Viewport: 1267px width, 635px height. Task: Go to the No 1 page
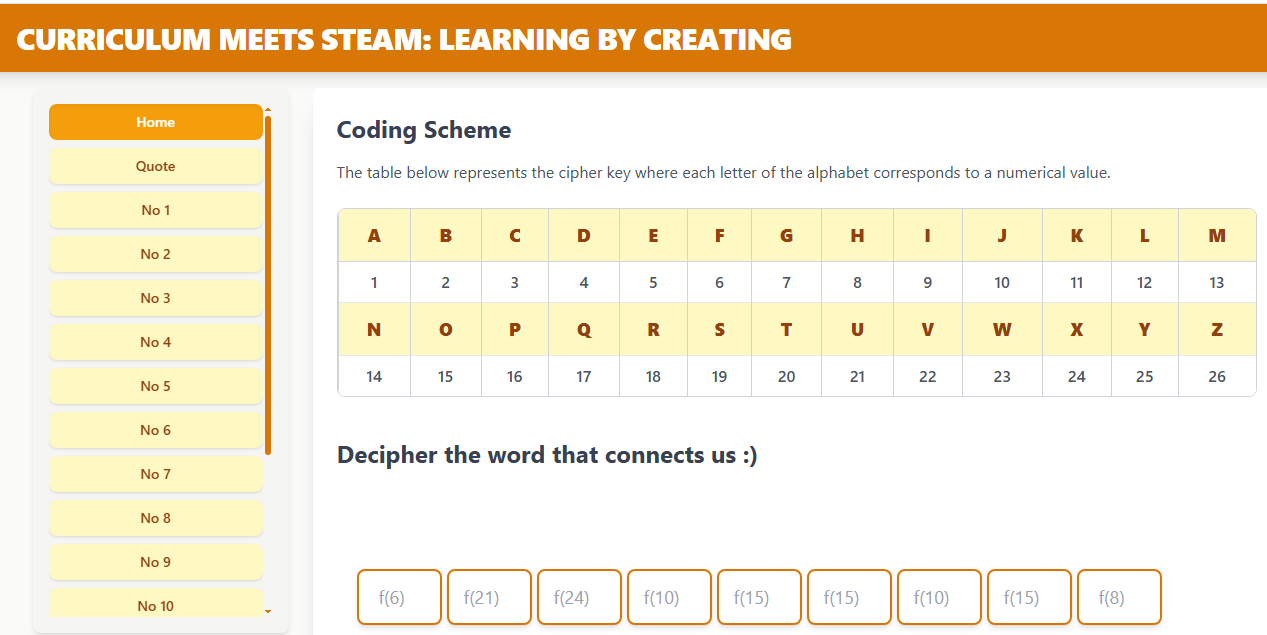pos(156,210)
